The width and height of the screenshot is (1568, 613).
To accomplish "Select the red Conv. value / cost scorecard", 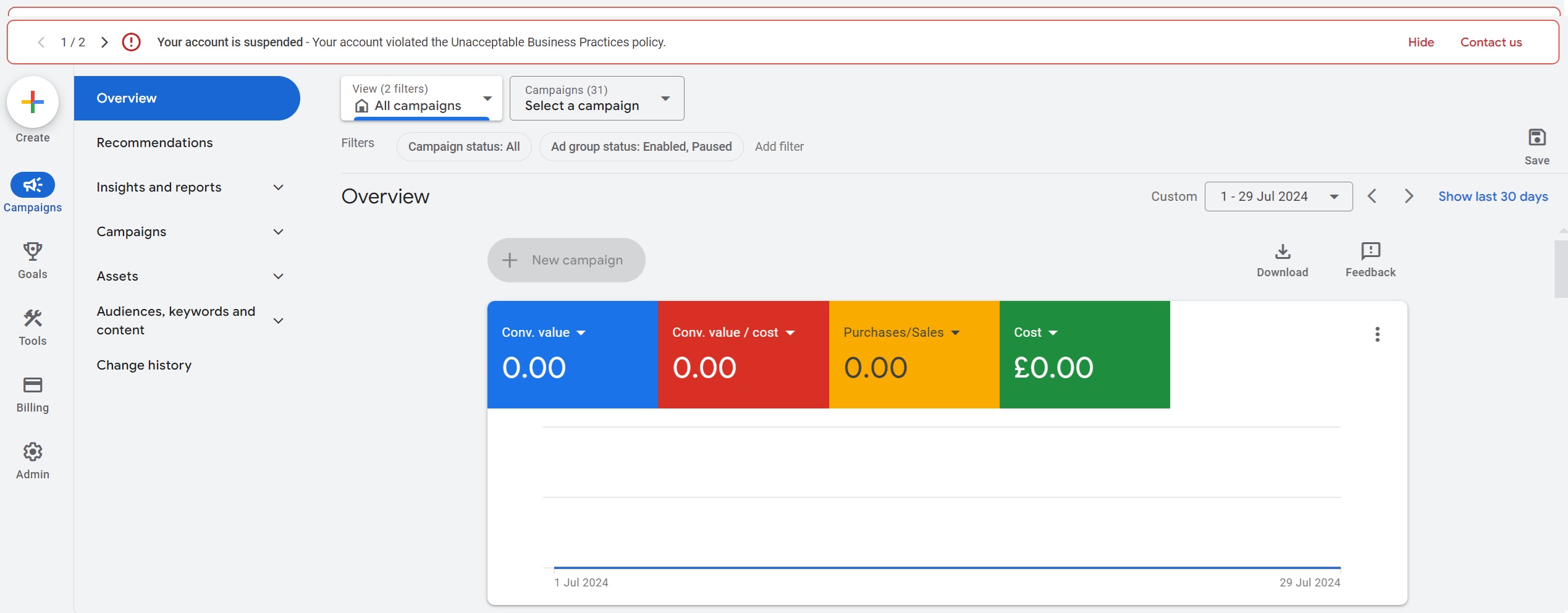I will 743,355.
